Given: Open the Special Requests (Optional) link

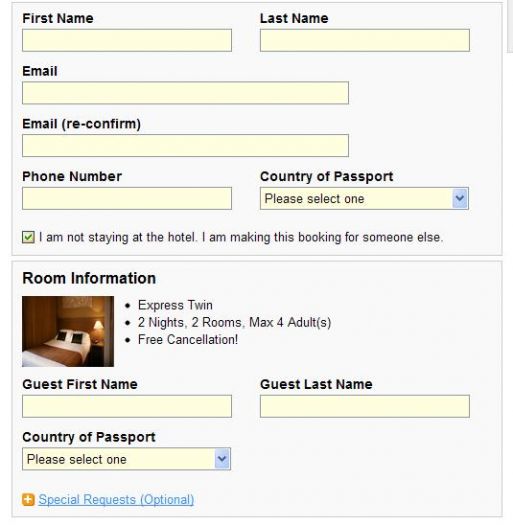Looking at the screenshot, I should [x=116, y=500].
